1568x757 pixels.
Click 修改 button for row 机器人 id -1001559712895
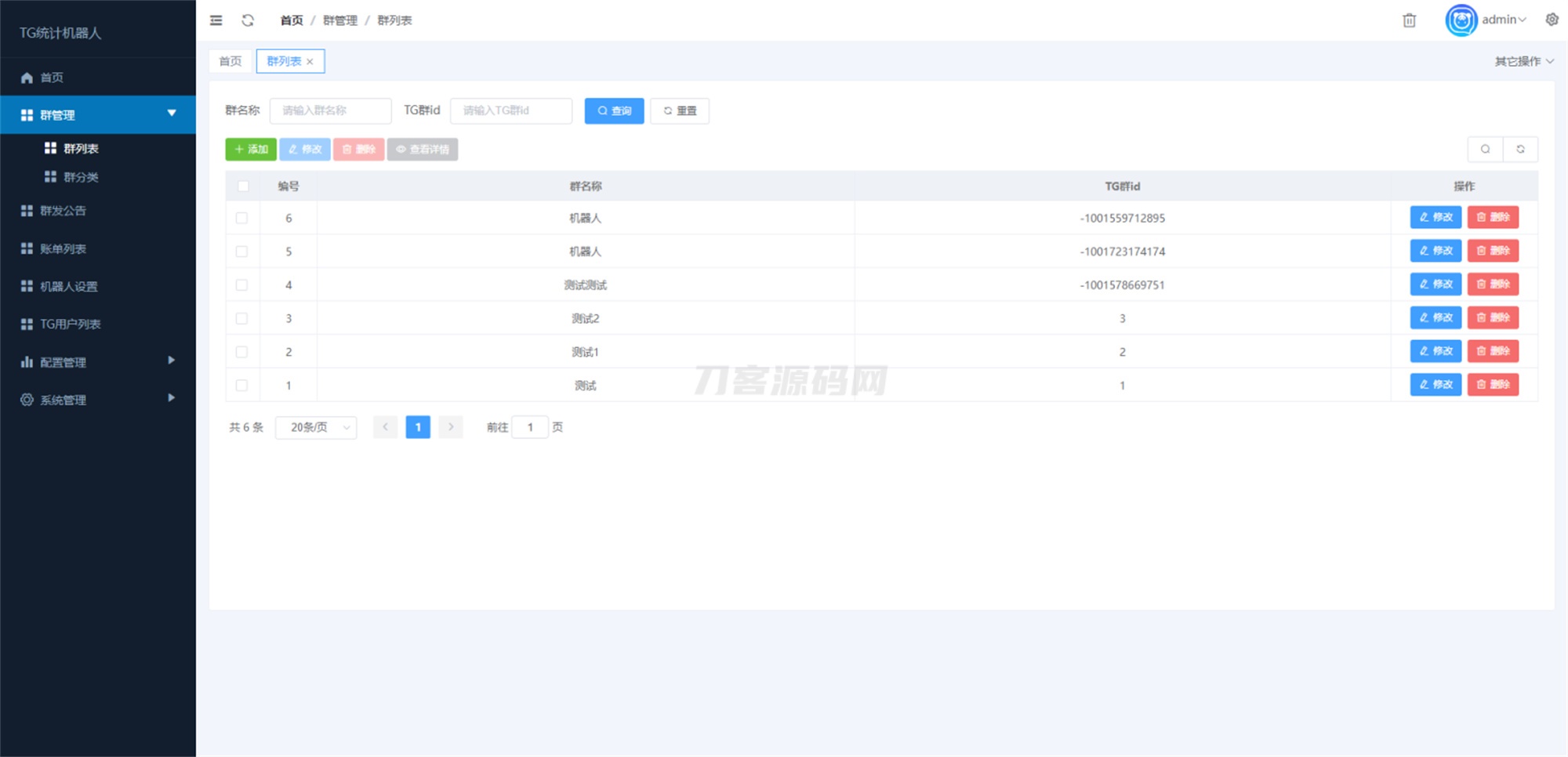pyautogui.click(x=1435, y=218)
